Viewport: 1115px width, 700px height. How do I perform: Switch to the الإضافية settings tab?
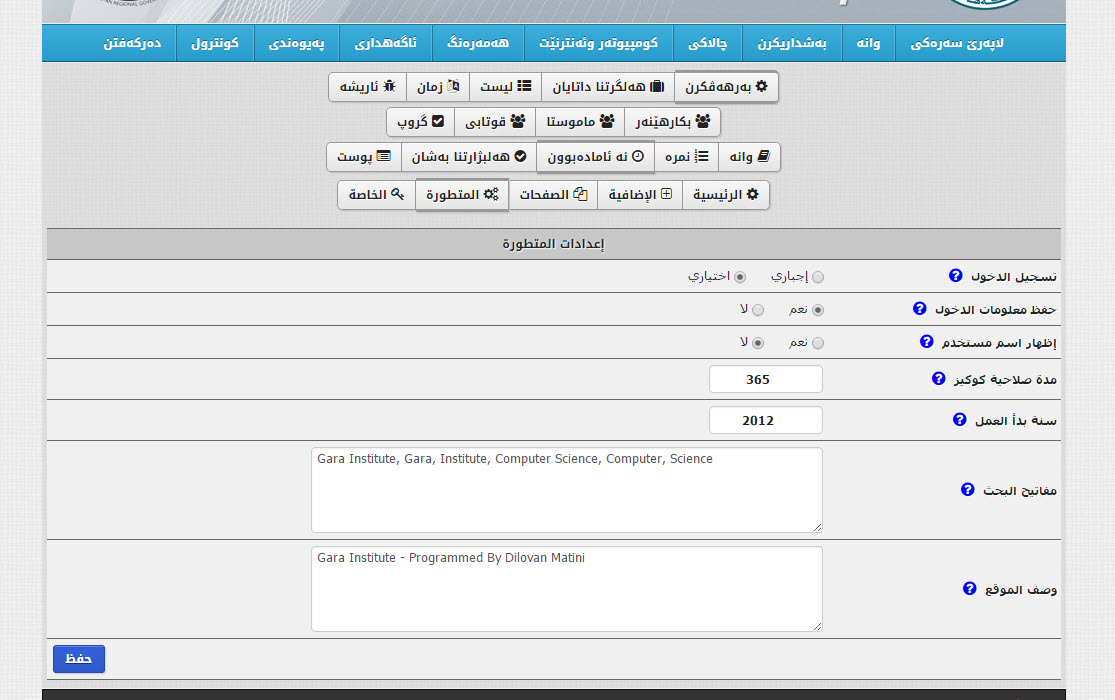(x=640, y=195)
